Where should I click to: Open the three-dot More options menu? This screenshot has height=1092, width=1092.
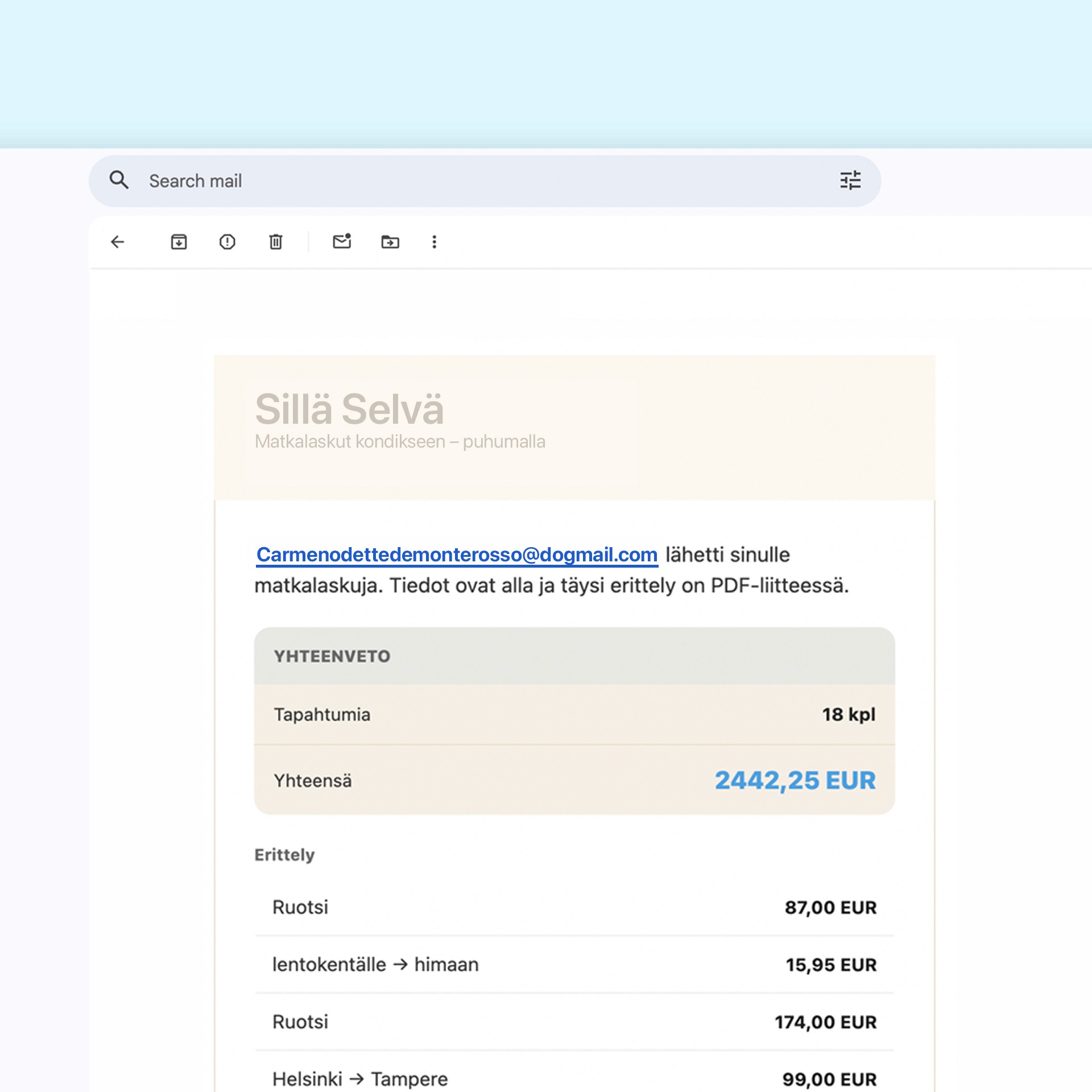point(435,242)
